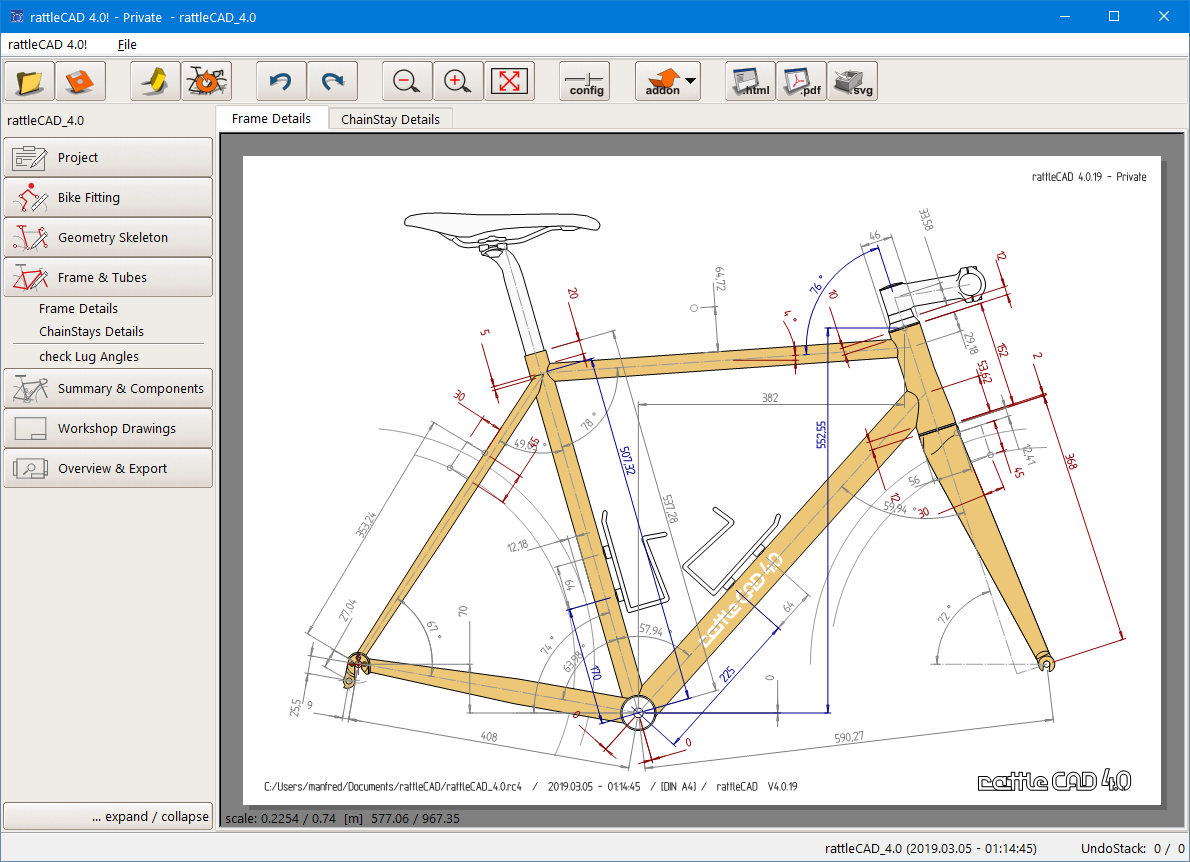Open the Bike Fitting section
The width and height of the screenshot is (1190, 862).
tap(108, 197)
